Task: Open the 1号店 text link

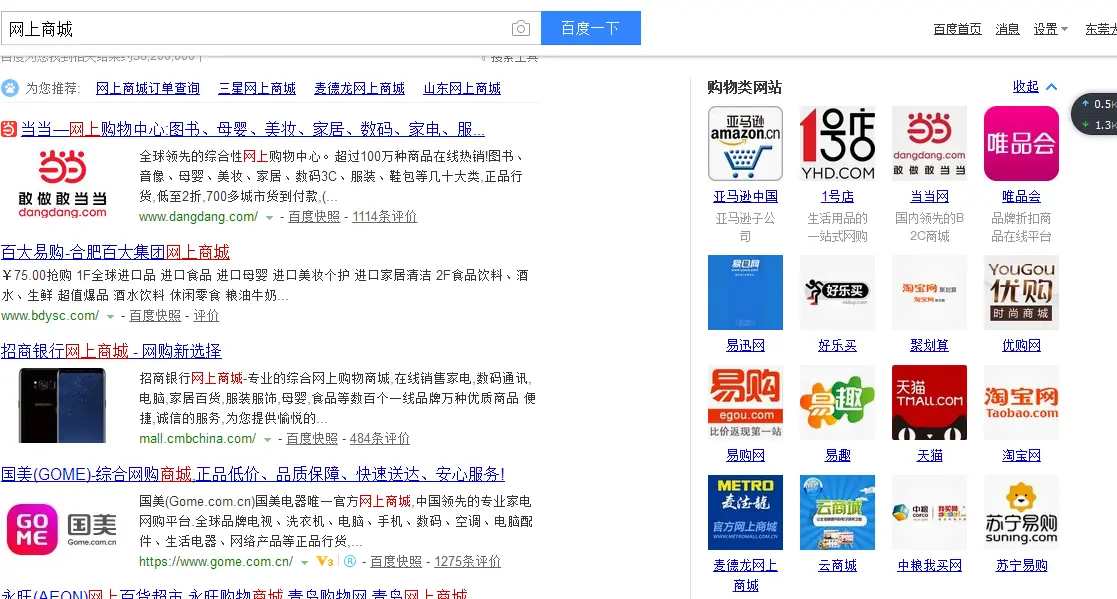Action: (x=837, y=197)
